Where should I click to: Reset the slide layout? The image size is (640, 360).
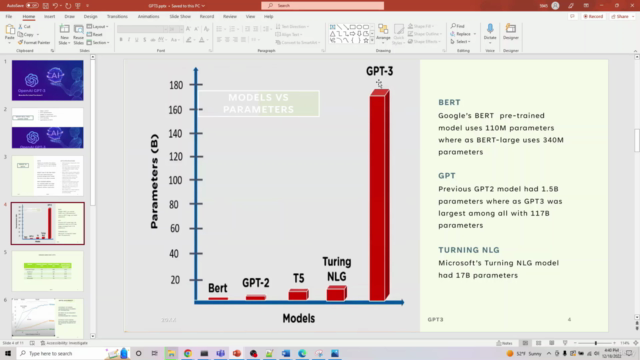(x=95, y=35)
